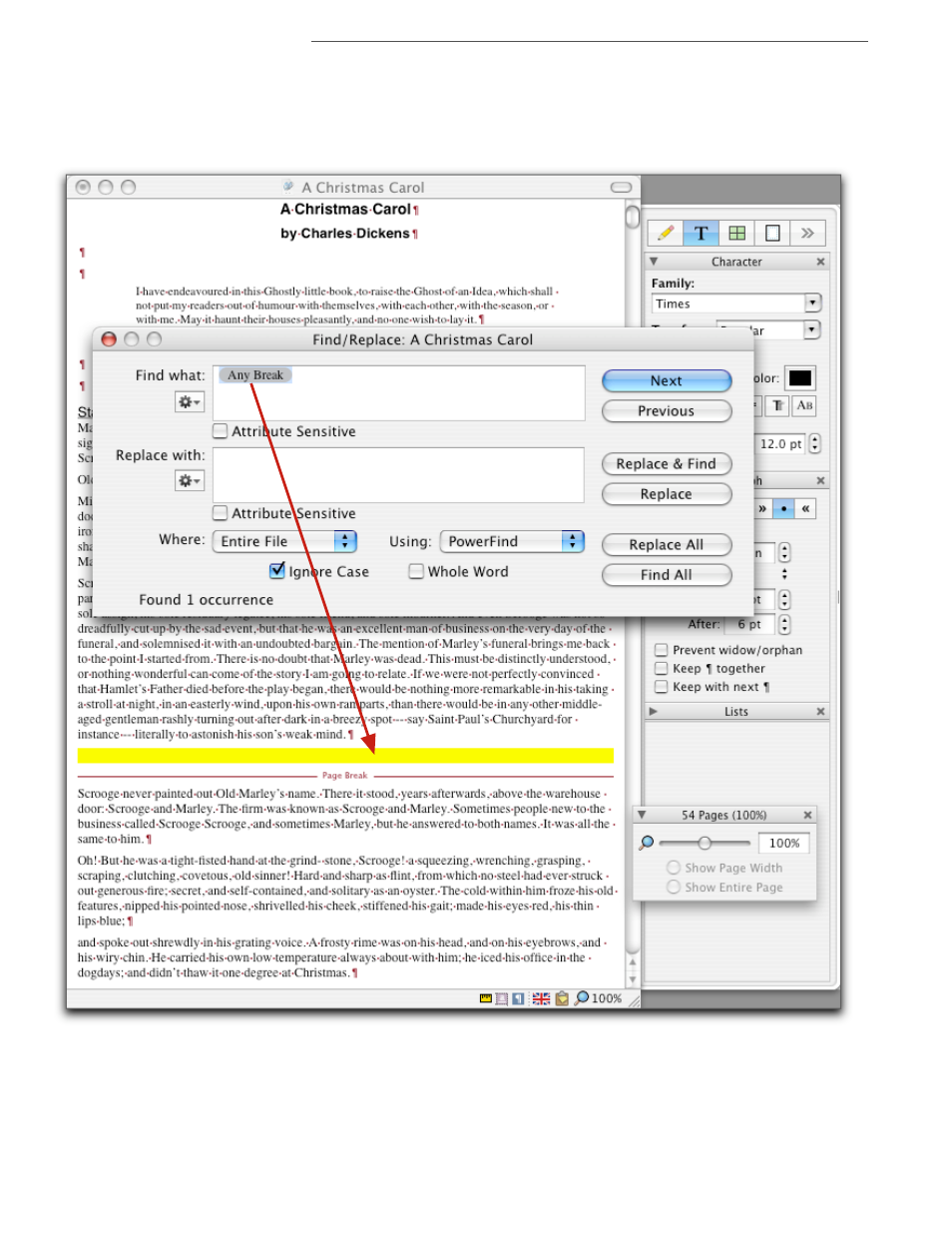Click the title "A·Christmas·Carol" in the document
952x1233 pixels.
345,210
